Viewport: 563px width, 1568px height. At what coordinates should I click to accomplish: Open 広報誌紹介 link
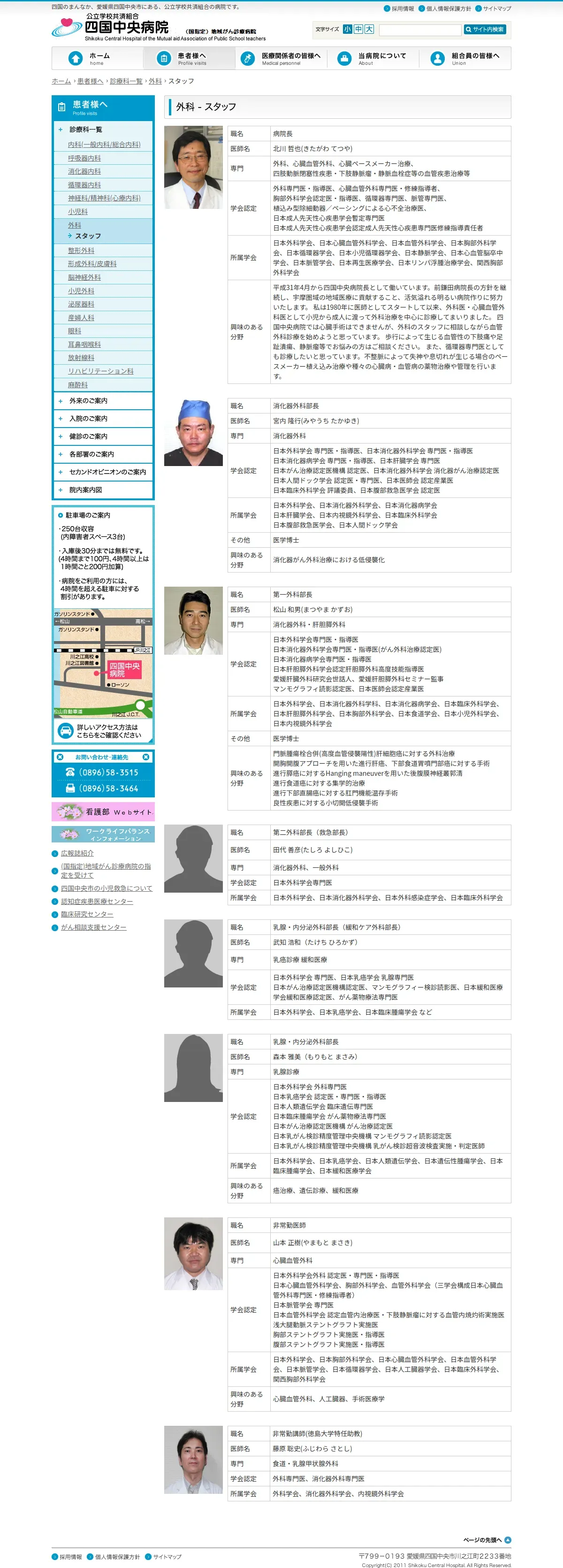77,853
